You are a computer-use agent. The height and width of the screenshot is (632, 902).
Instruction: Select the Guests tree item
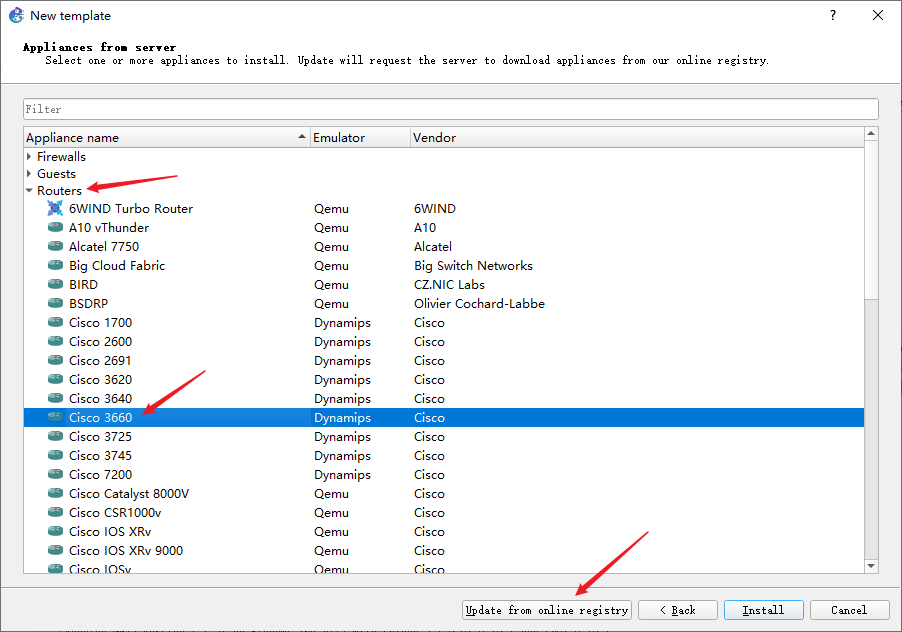tap(56, 174)
